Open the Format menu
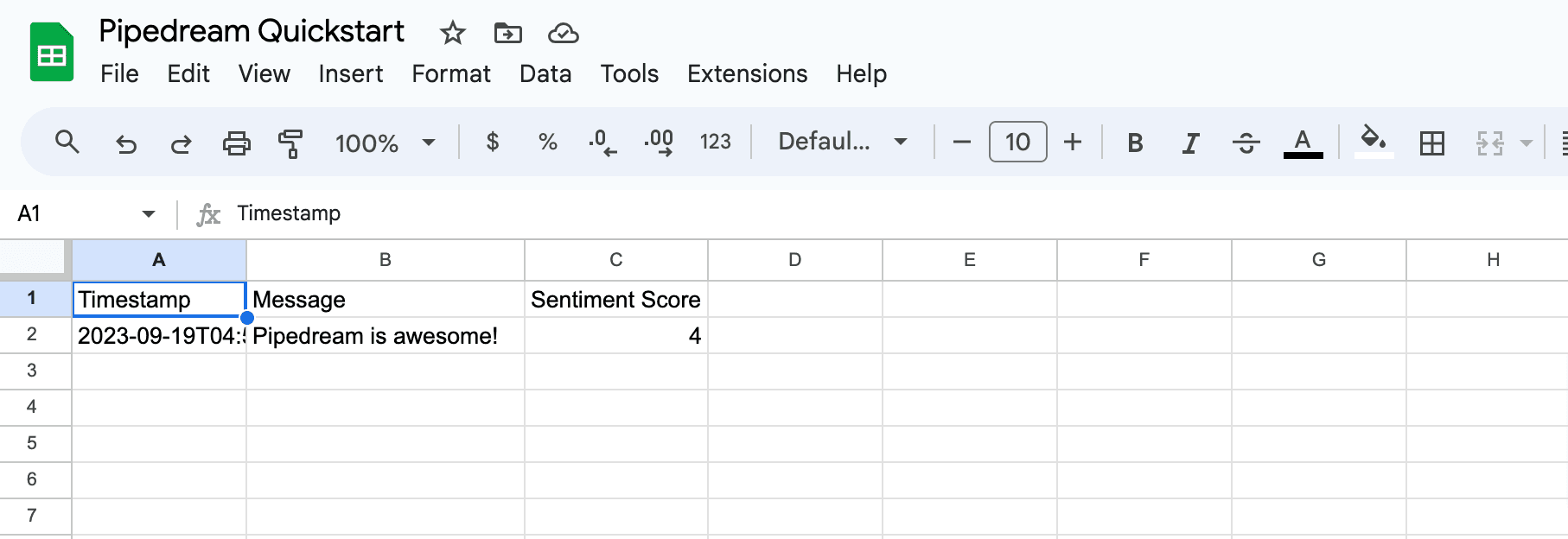This screenshot has height=539, width=1568. (450, 74)
